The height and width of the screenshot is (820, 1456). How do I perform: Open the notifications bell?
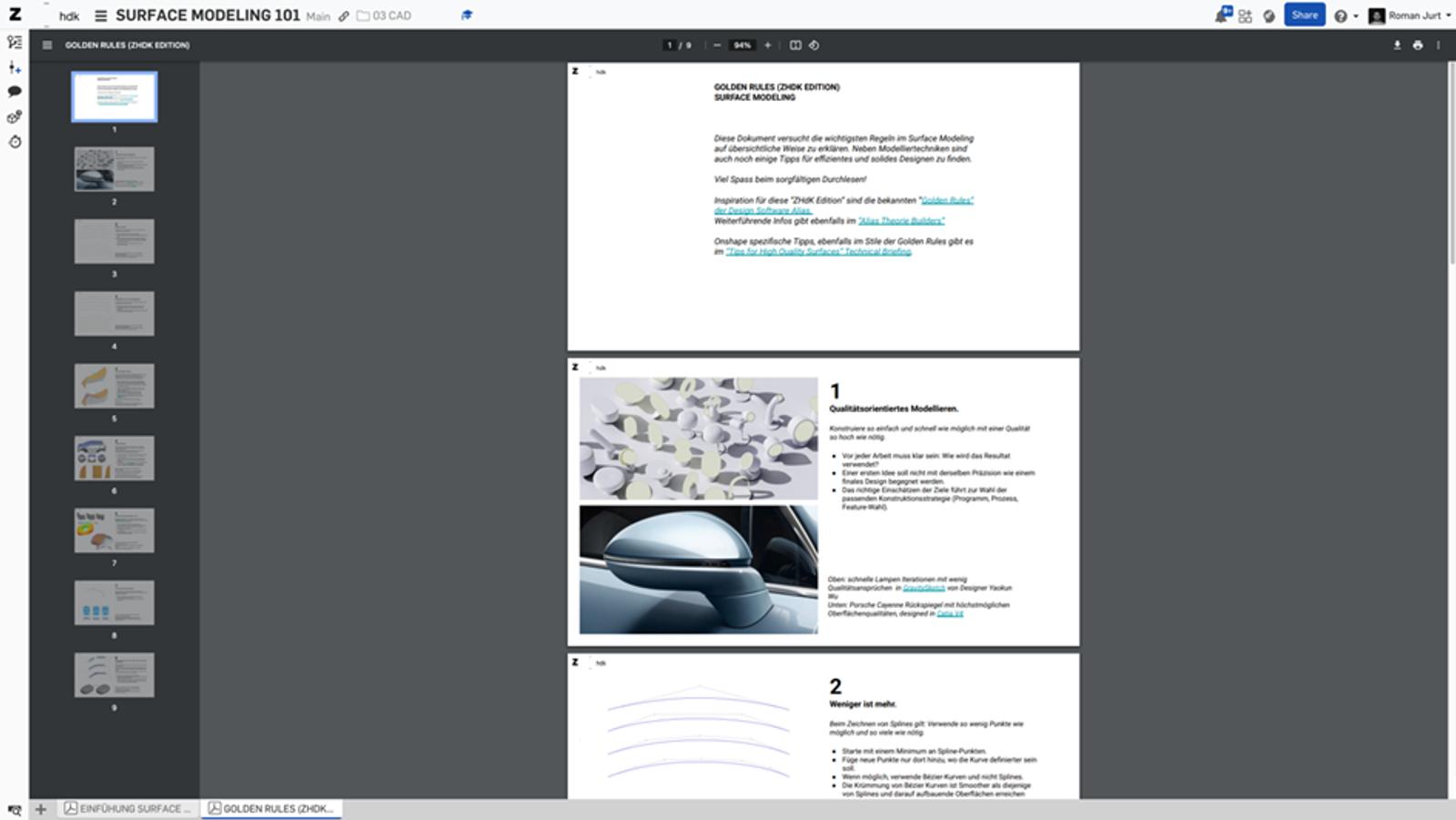click(x=1222, y=15)
